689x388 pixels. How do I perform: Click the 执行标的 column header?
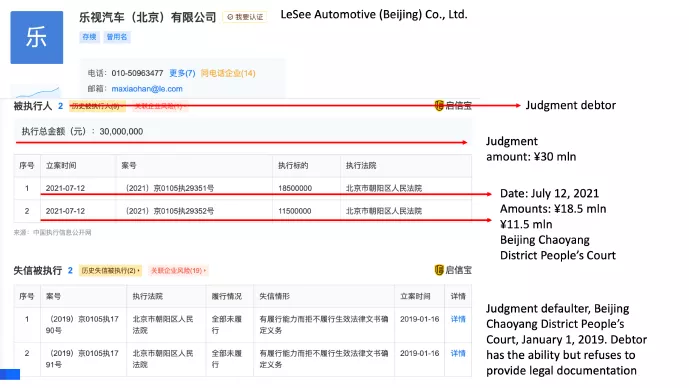click(x=293, y=166)
